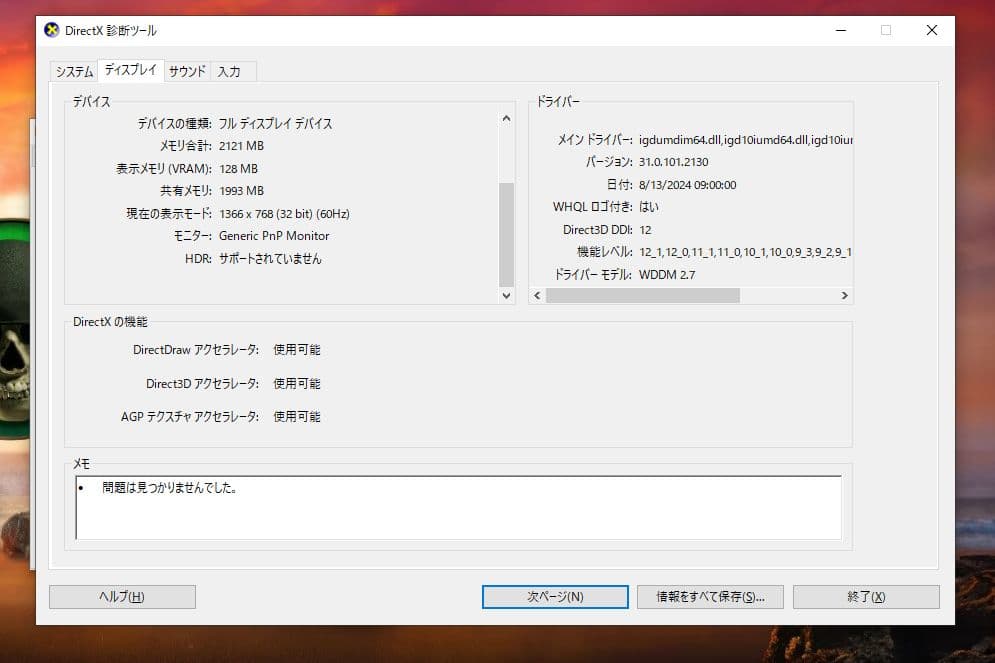Click the ヘルプ(H) button
Screen dimensions: 995x663
[122, 597]
